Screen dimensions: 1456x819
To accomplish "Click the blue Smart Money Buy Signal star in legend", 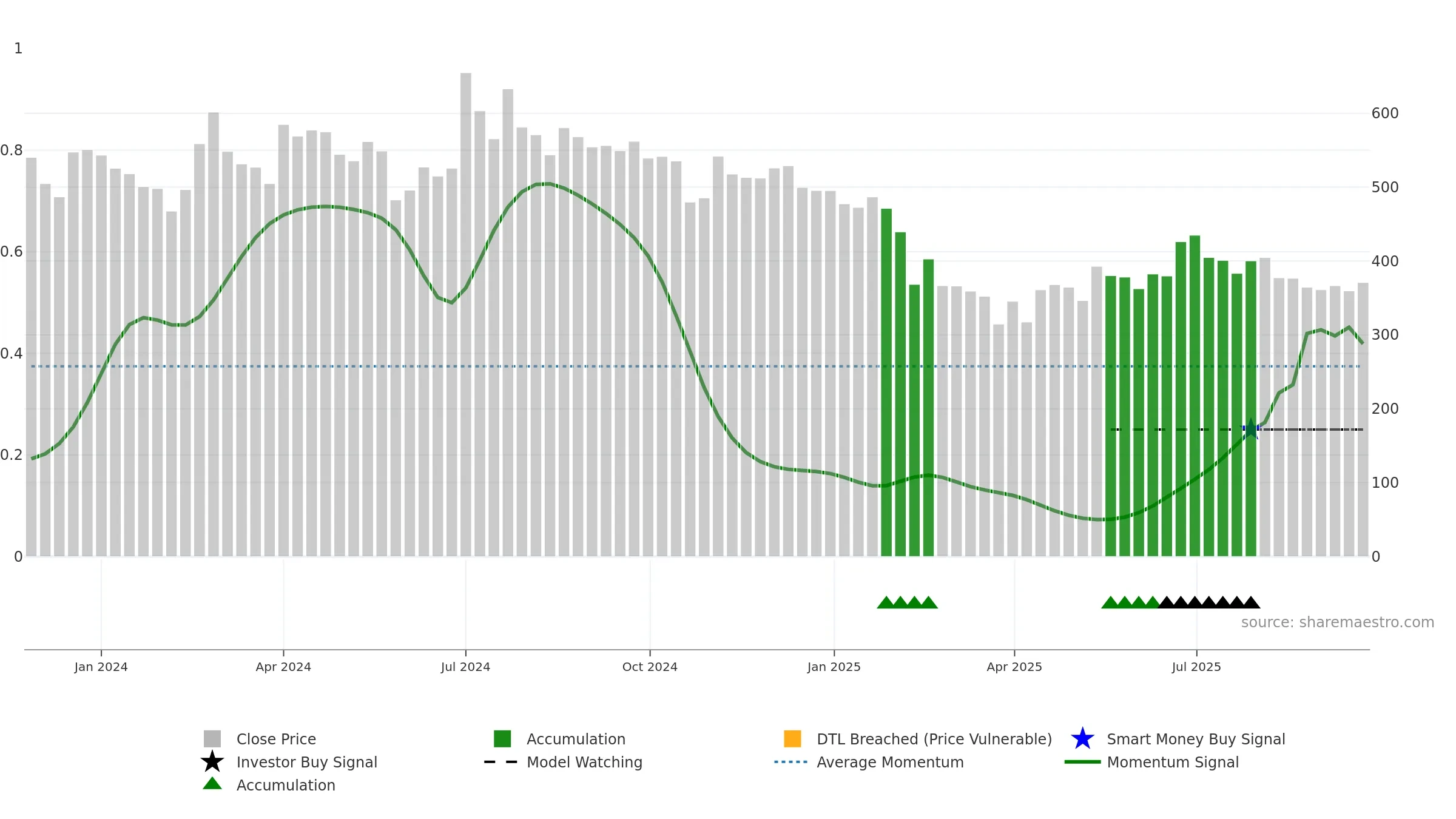I will pos(1082,739).
